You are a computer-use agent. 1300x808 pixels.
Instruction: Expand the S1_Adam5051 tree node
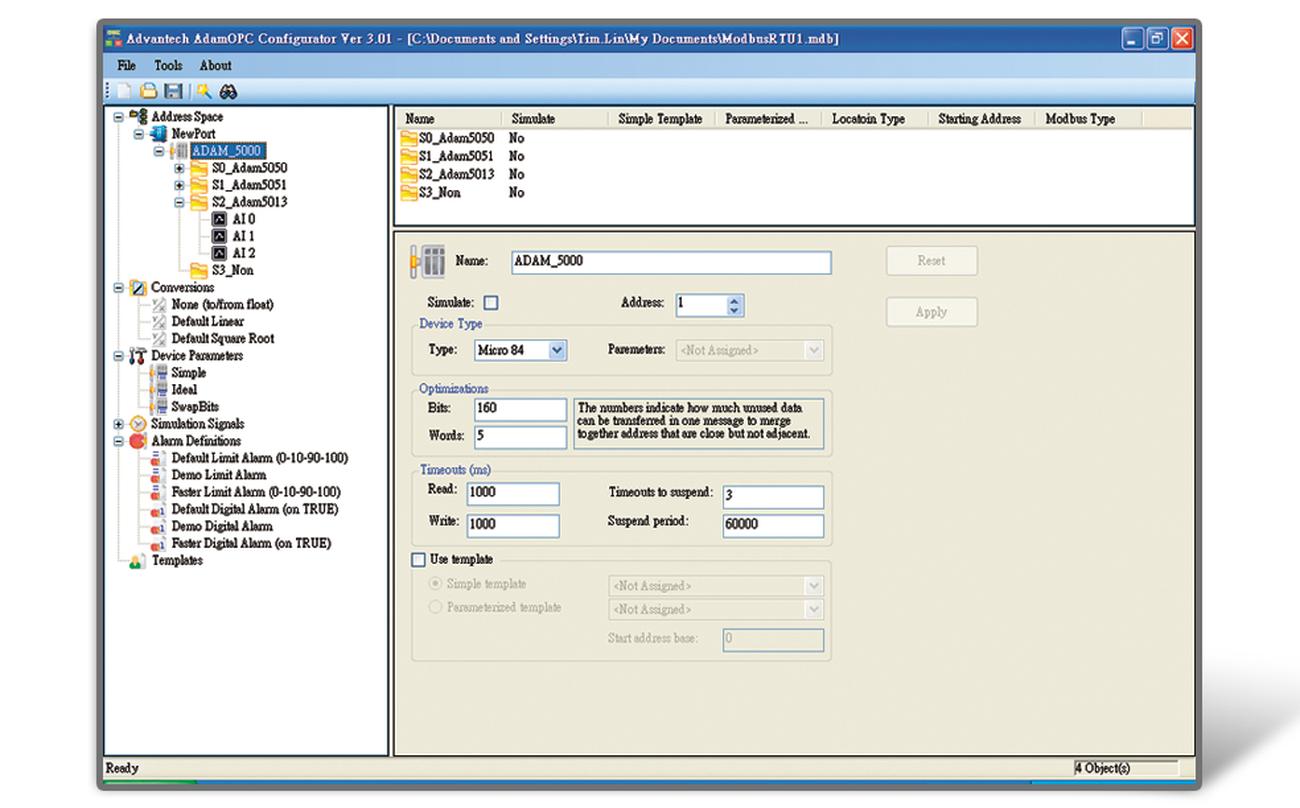[x=179, y=185]
